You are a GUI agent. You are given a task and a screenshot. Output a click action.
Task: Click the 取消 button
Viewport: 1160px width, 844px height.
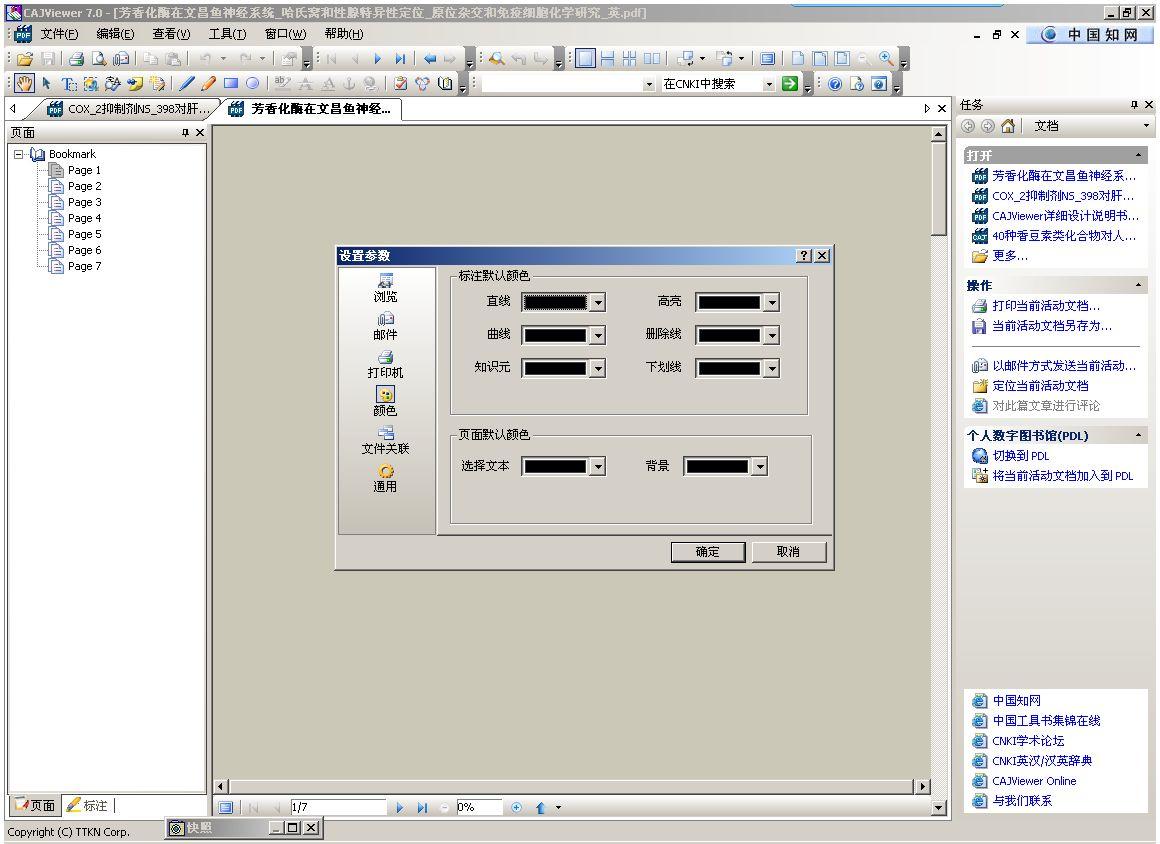click(788, 552)
